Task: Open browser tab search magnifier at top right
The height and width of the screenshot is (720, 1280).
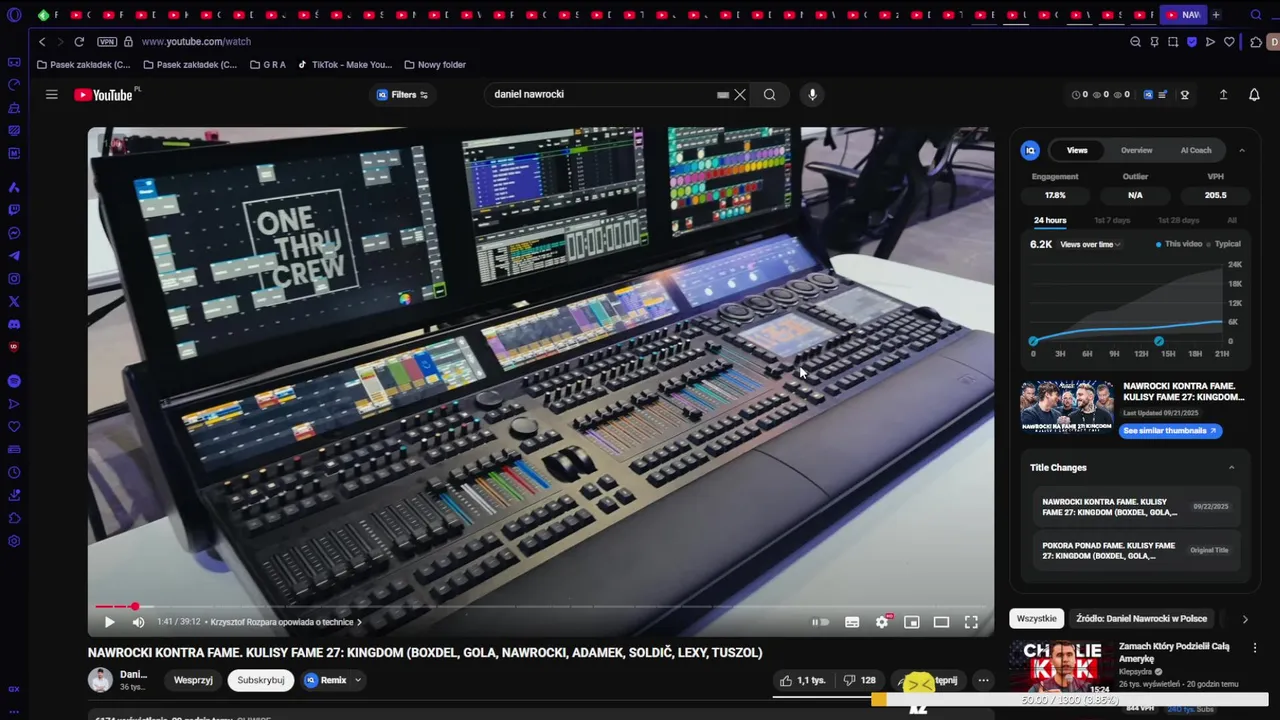Action: point(1256,15)
